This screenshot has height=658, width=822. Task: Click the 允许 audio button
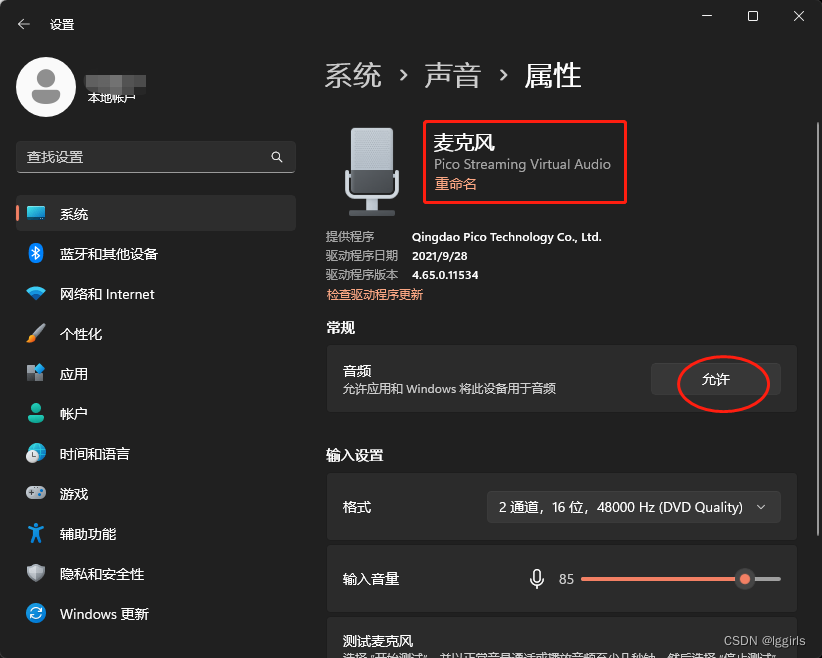(716, 379)
